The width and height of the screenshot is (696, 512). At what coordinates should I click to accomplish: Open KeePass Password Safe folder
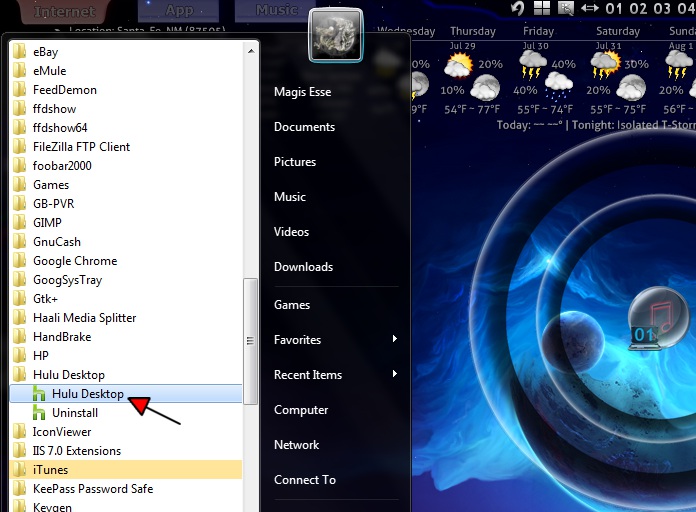(x=126, y=488)
